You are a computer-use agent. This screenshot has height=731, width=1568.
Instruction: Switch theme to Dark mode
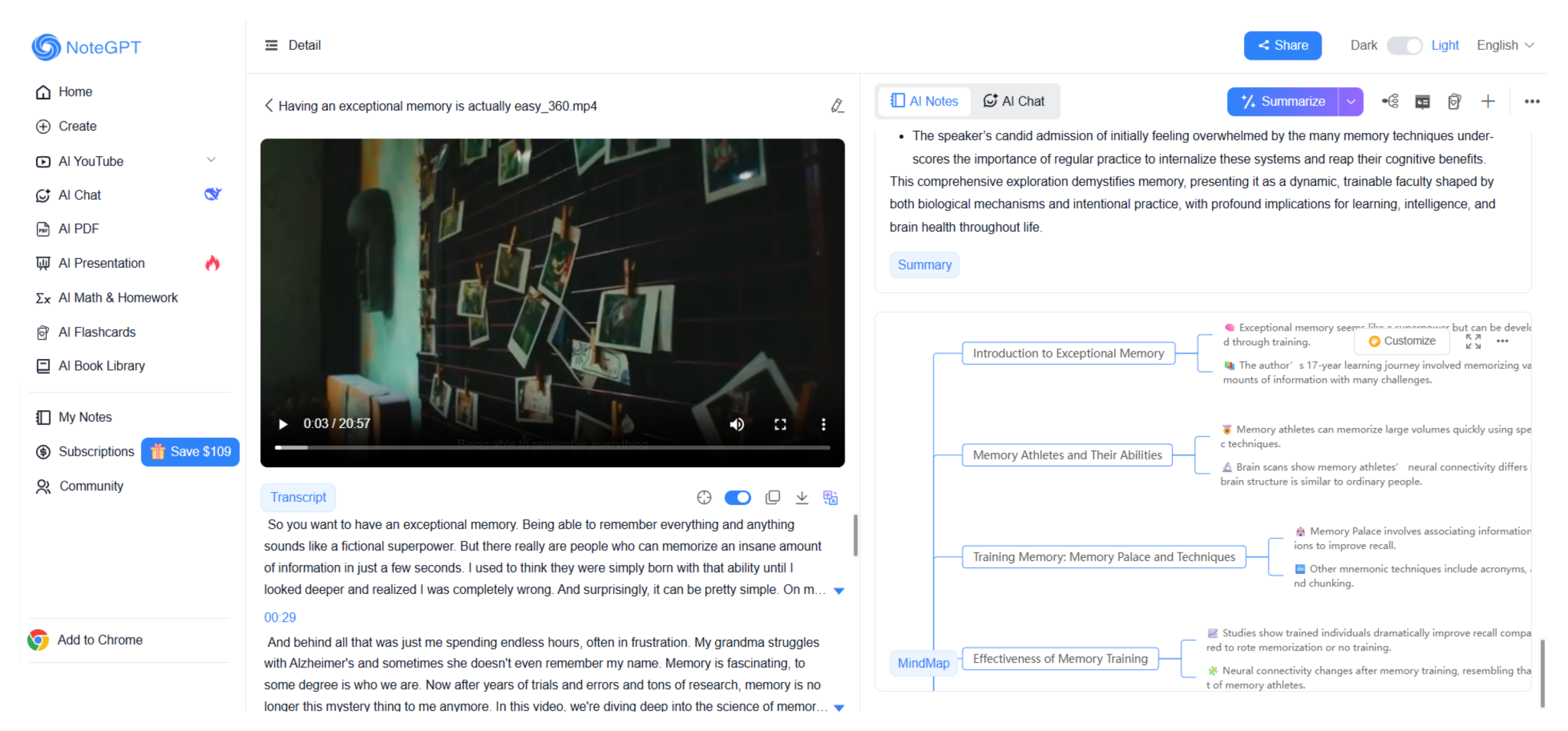(1406, 45)
